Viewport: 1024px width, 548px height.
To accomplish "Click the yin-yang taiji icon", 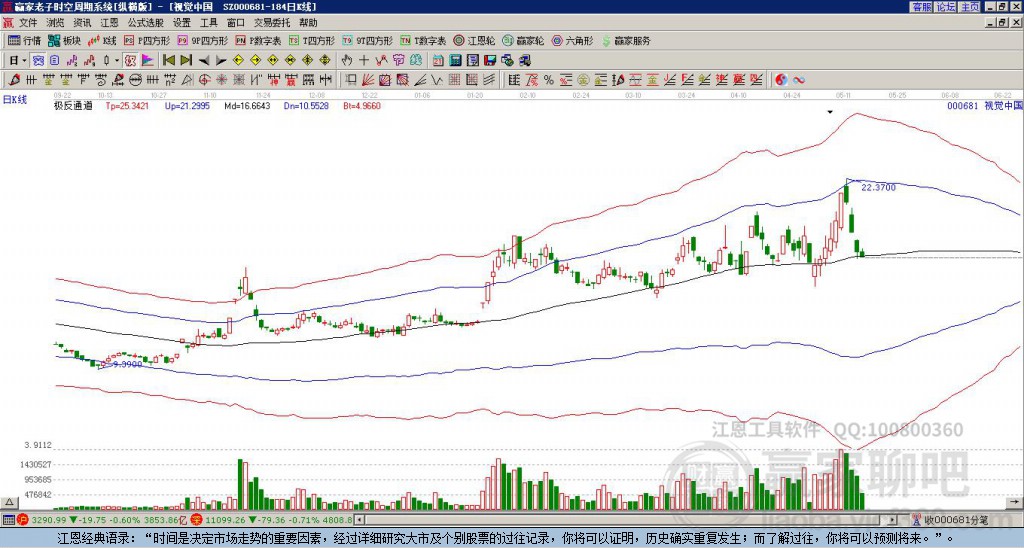I will tap(781, 80).
